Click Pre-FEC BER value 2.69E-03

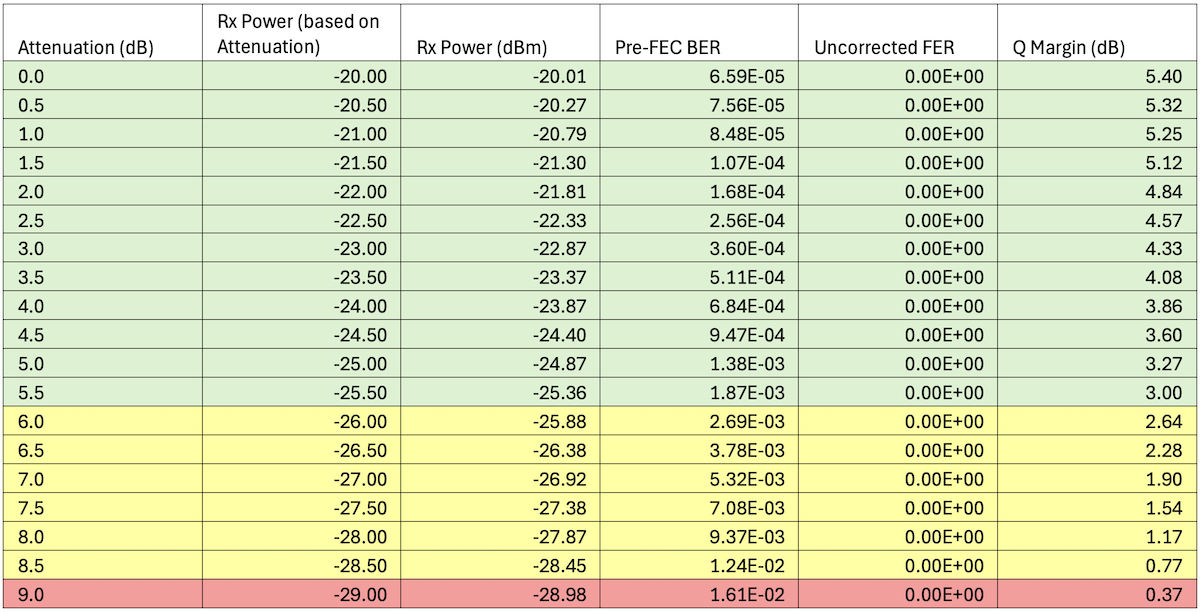coord(700,420)
